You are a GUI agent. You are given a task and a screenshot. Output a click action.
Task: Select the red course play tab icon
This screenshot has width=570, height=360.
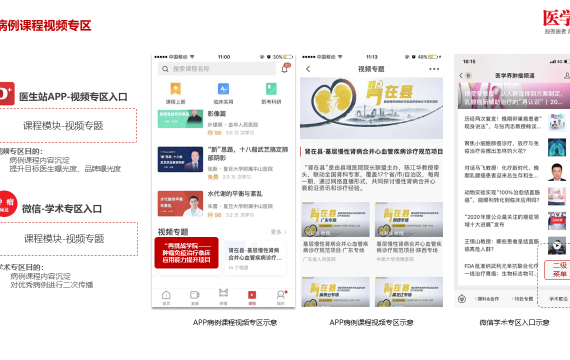click(252, 295)
